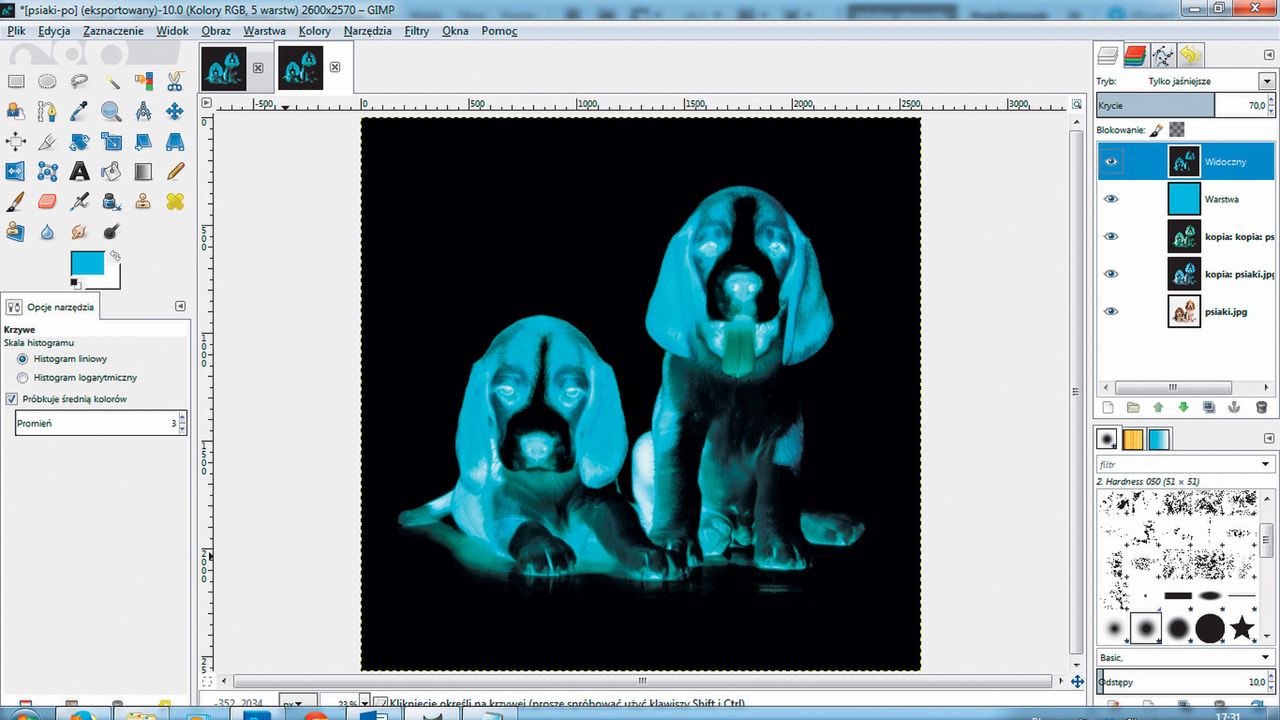Open tool options tab menu arrow
The image size is (1280, 720).
[x=181, y=306]
